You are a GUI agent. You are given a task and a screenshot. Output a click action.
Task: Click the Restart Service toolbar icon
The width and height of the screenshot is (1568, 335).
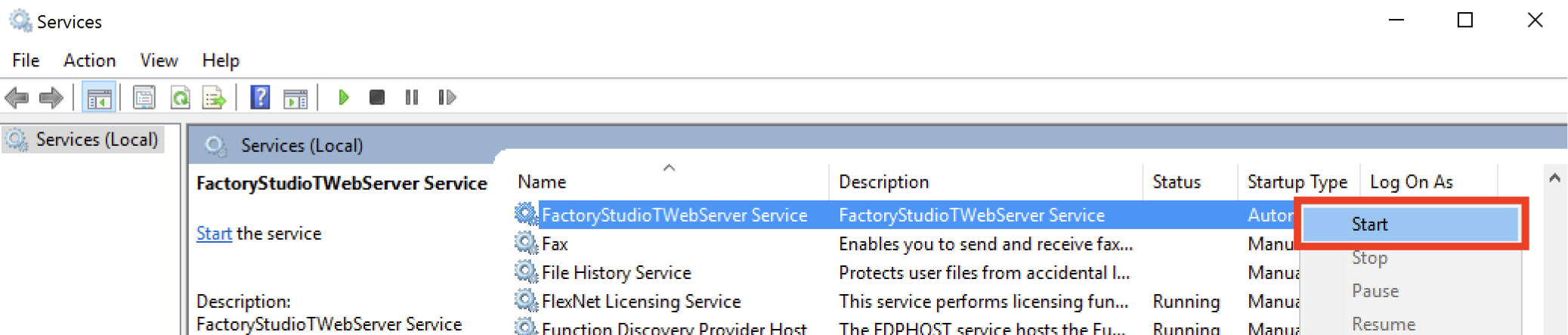click(447, 98)
